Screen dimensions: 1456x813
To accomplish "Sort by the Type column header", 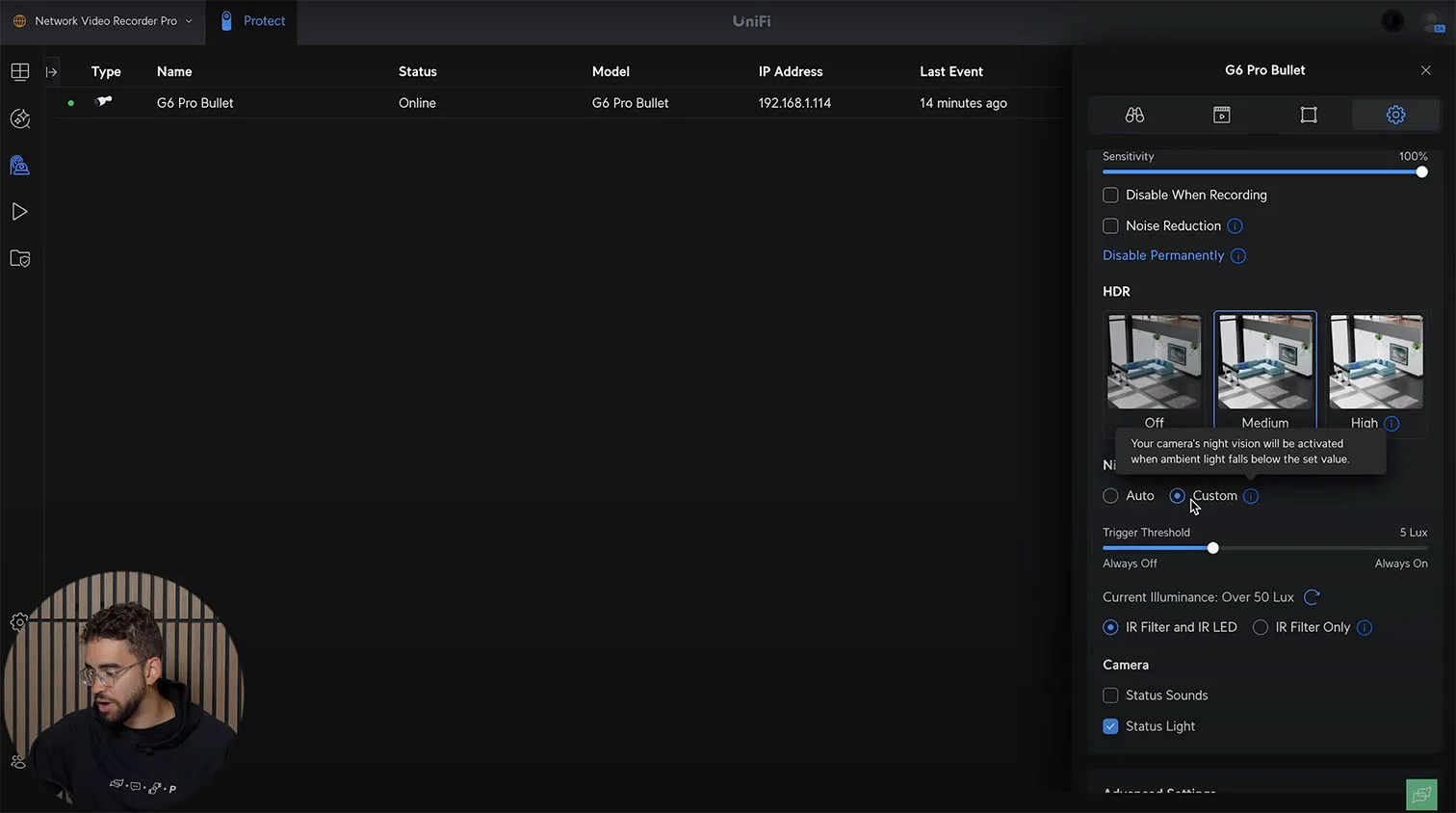I will (x=106, y=72).
